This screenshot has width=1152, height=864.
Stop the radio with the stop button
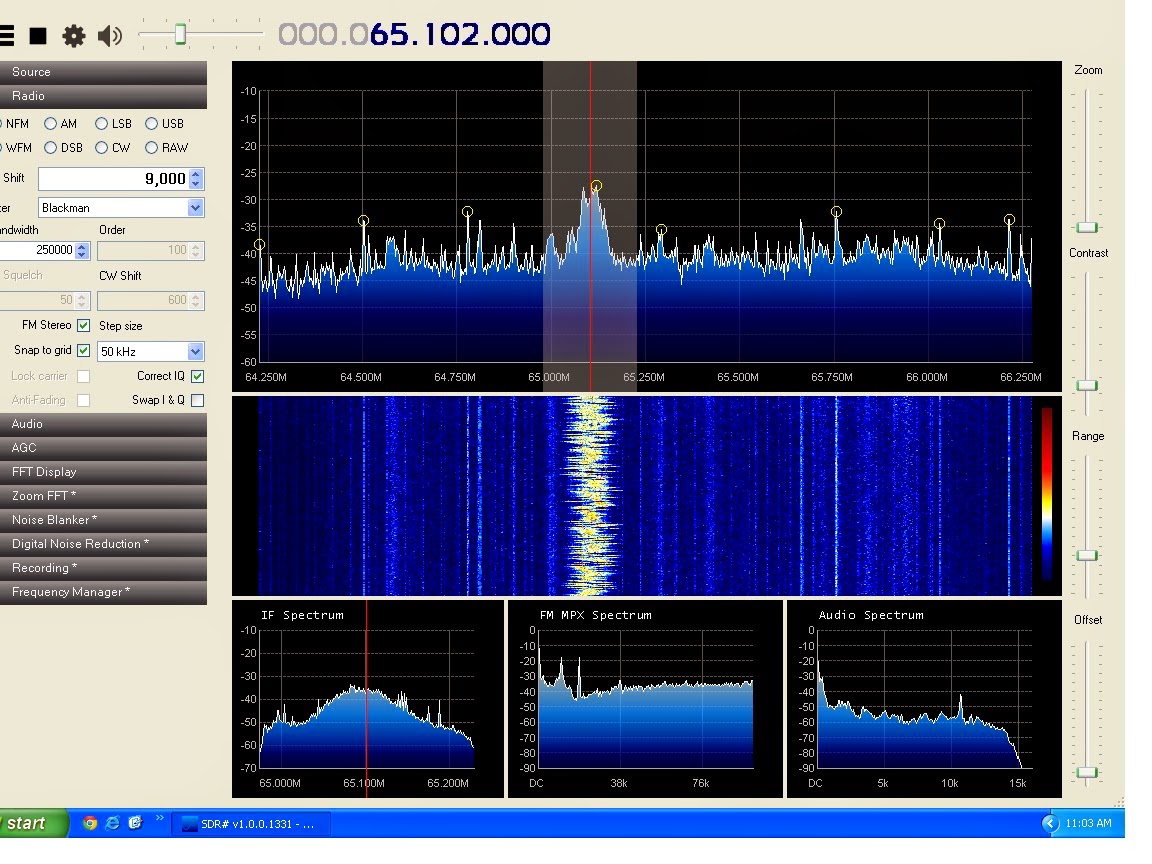click(x=38, y=35)
